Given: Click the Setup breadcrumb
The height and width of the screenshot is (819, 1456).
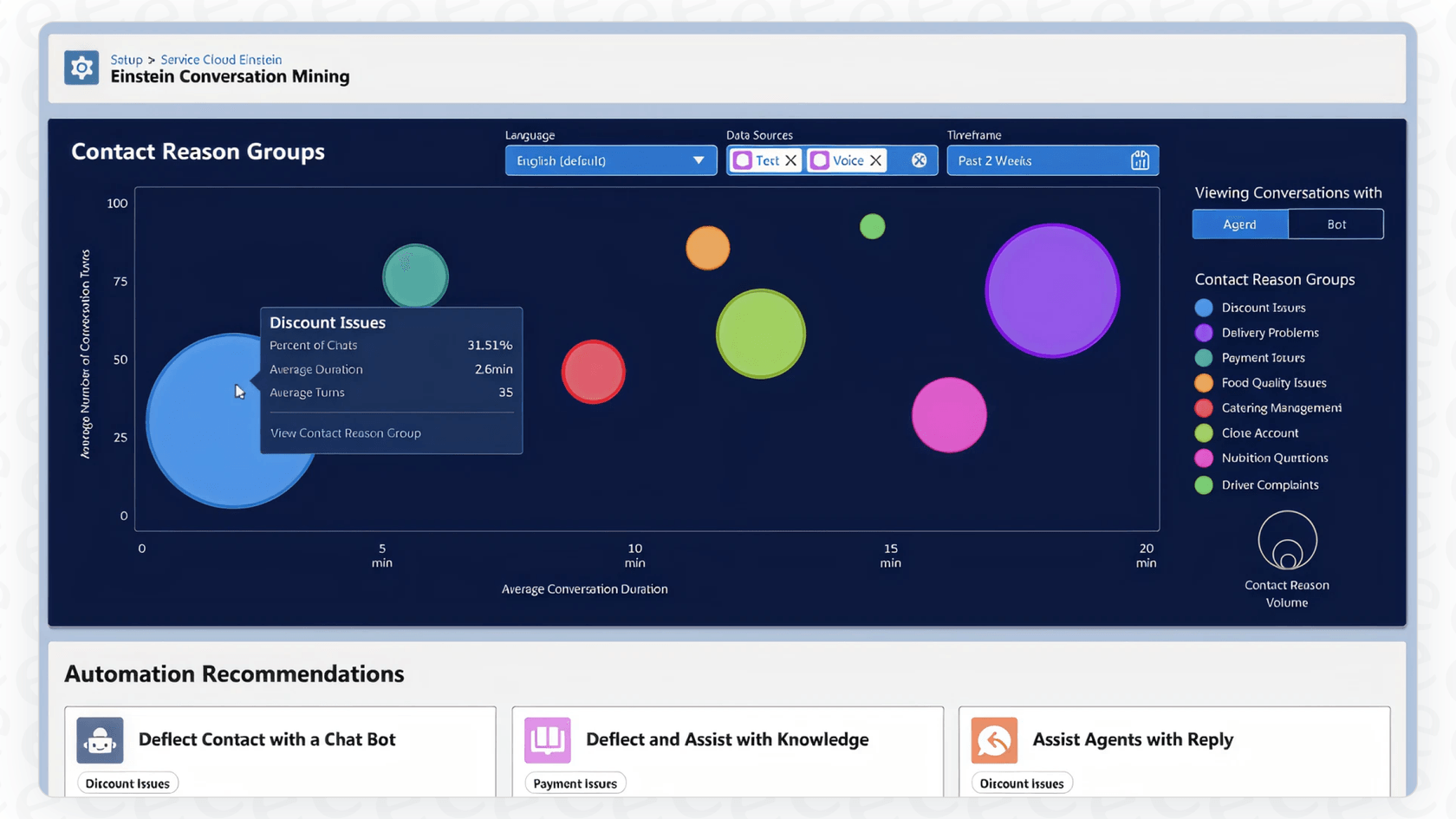Looking at the screenshot, I should click(x=126, y=59).
